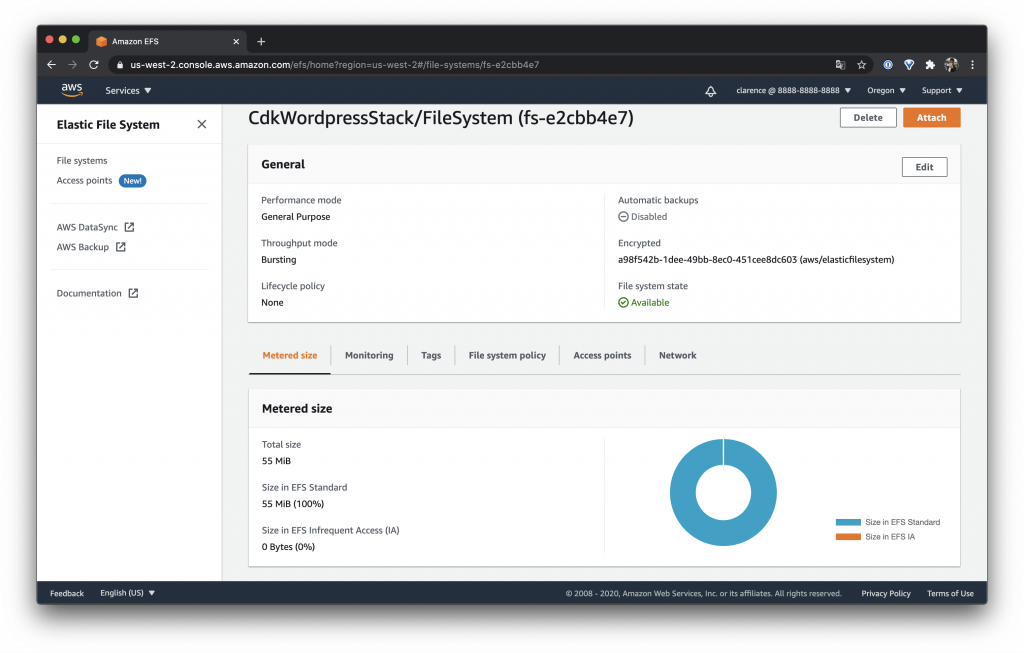Open the English (US) language dropdown
The image size is (1024, 653).
point(127,593)
